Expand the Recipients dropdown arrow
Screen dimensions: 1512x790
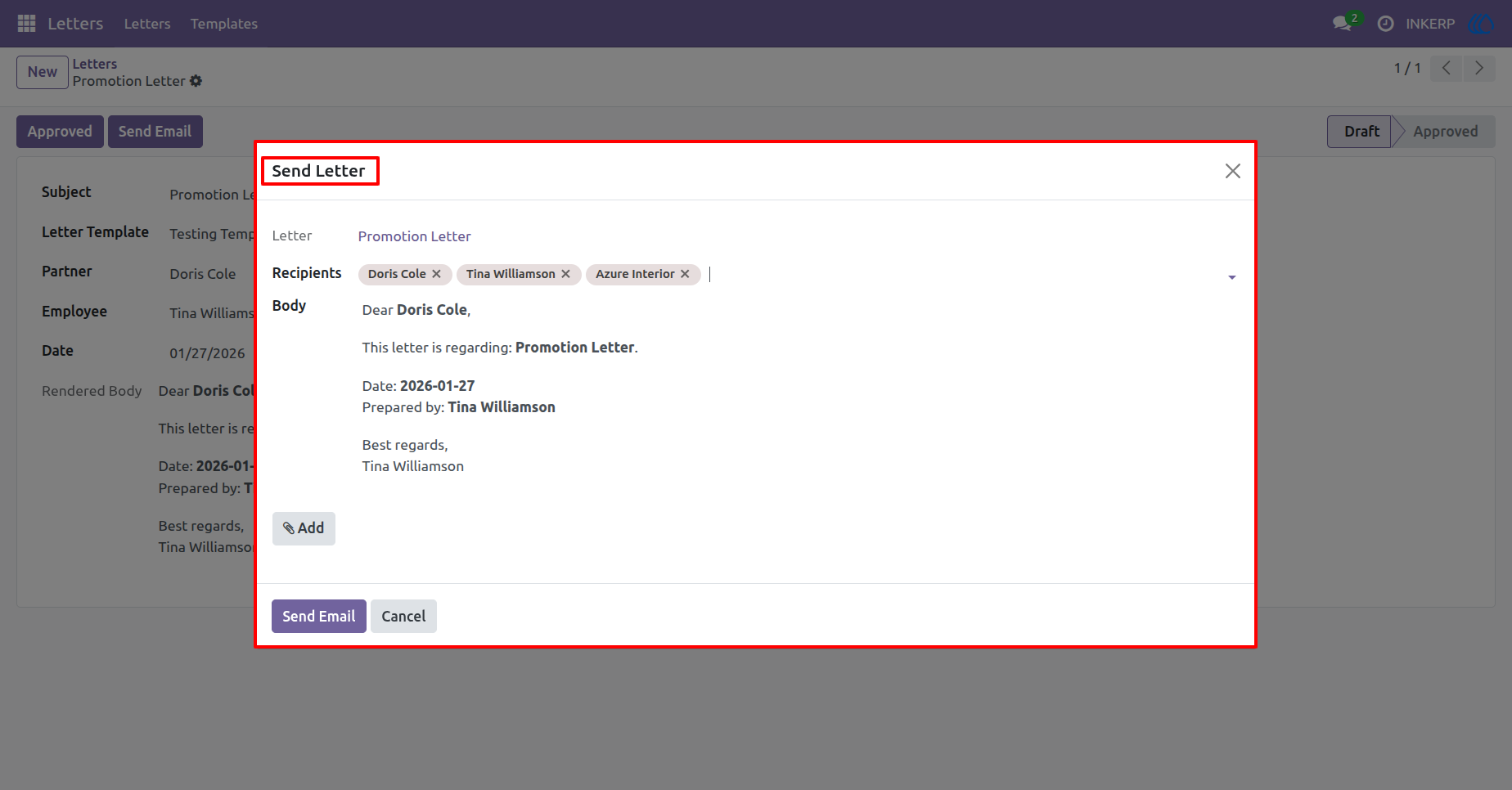point(1231,277)
